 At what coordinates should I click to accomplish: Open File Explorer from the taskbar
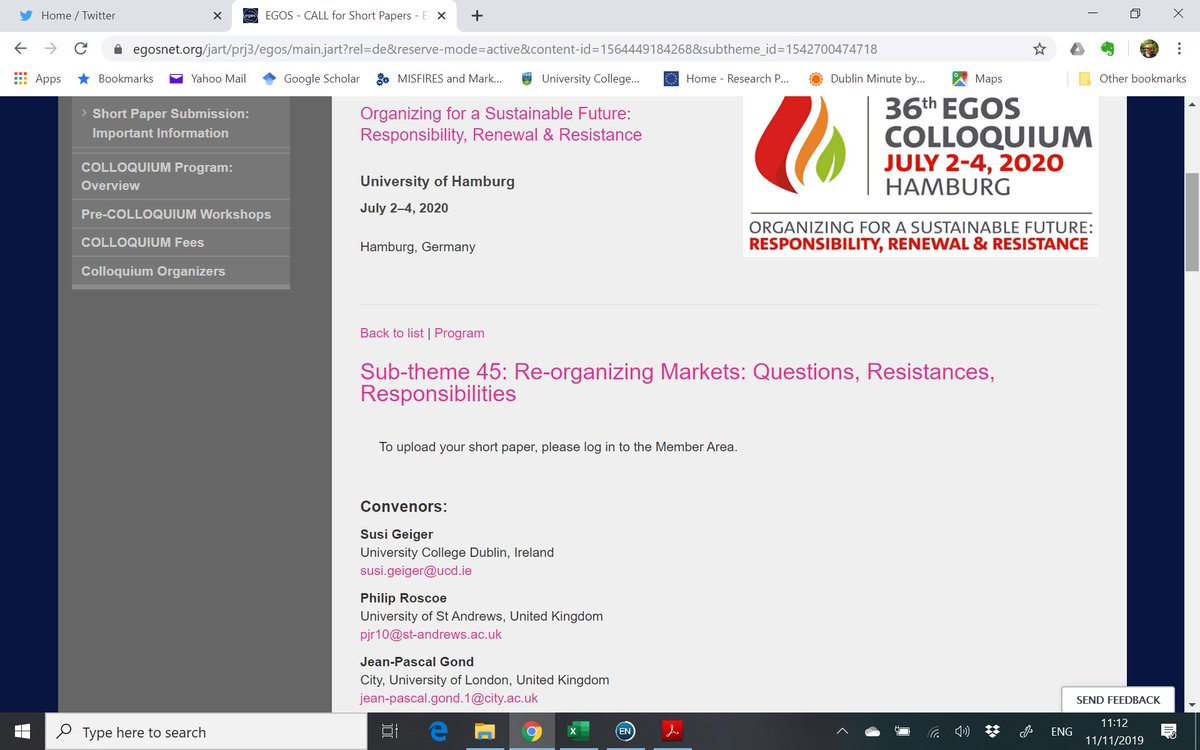[x=484, y=732]
